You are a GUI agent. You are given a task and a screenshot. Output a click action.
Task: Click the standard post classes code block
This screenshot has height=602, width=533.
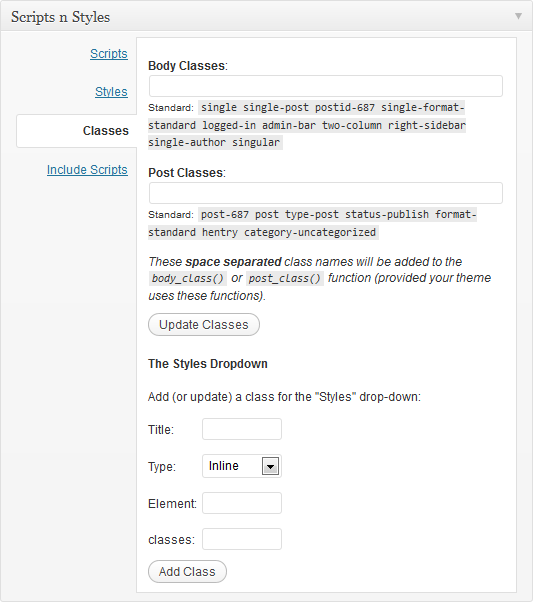click(312, 223)
